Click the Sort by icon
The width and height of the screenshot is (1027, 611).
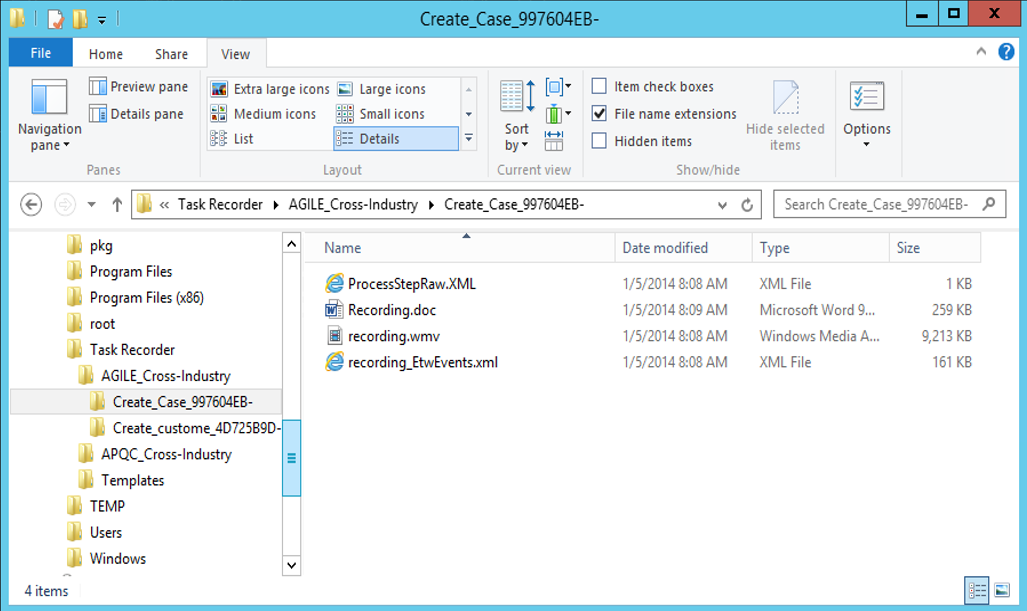click(x=517, y=100)
